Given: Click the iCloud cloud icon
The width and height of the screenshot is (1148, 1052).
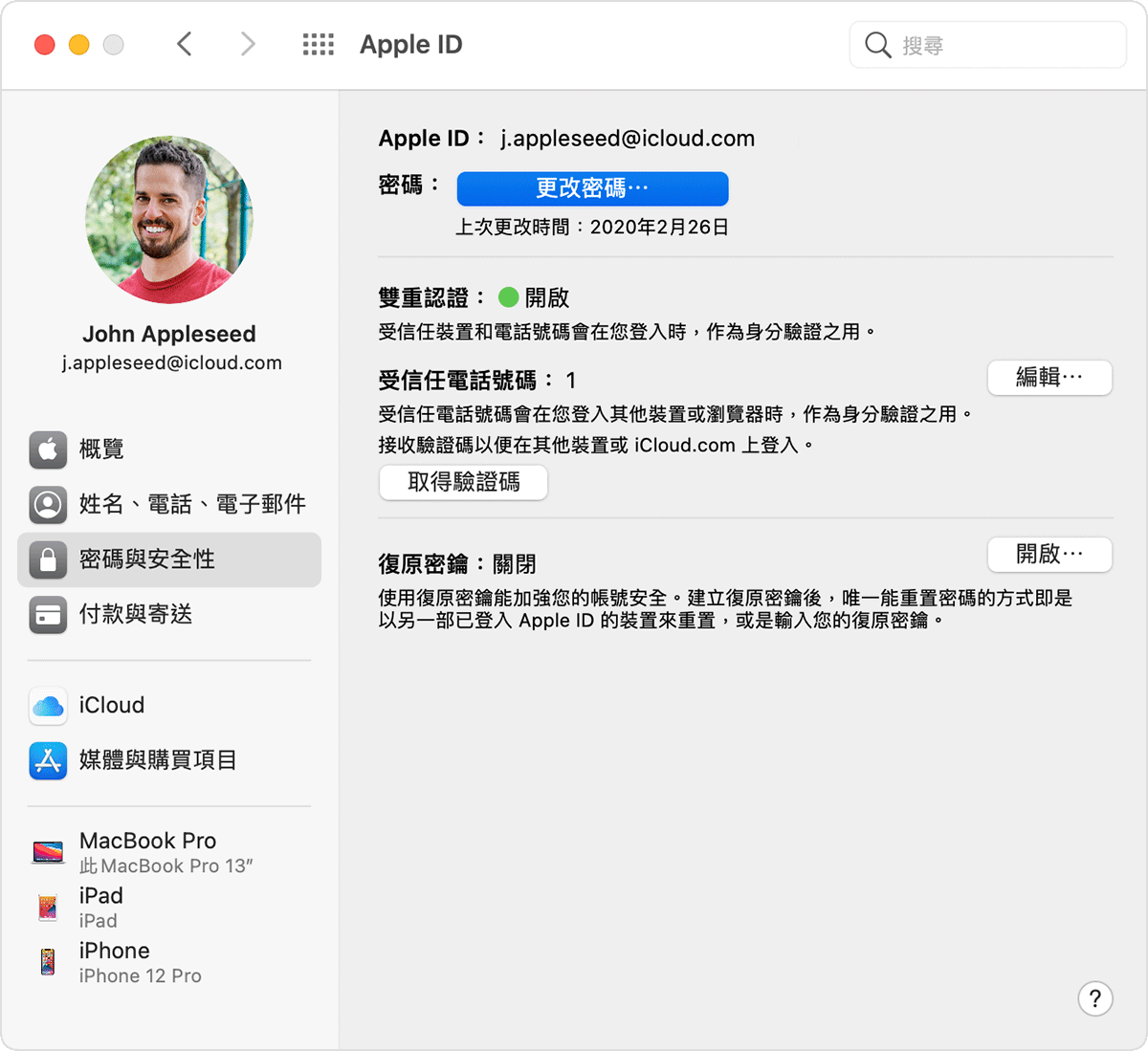Looking at the screenshot, I should (48, 706).
